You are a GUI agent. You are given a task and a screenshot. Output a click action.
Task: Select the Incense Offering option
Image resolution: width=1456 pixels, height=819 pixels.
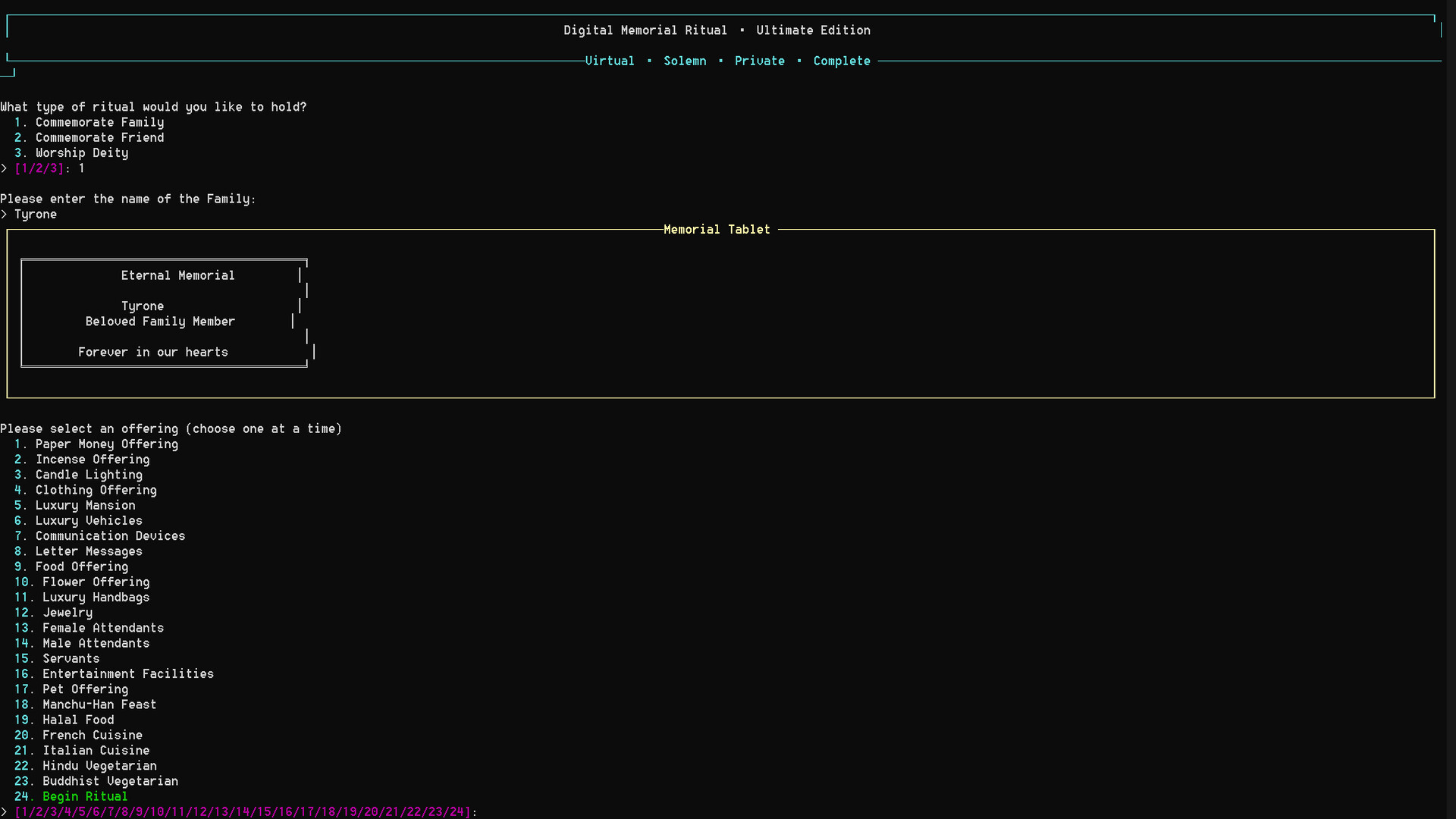pyautogui.click(x=93, y=459)
